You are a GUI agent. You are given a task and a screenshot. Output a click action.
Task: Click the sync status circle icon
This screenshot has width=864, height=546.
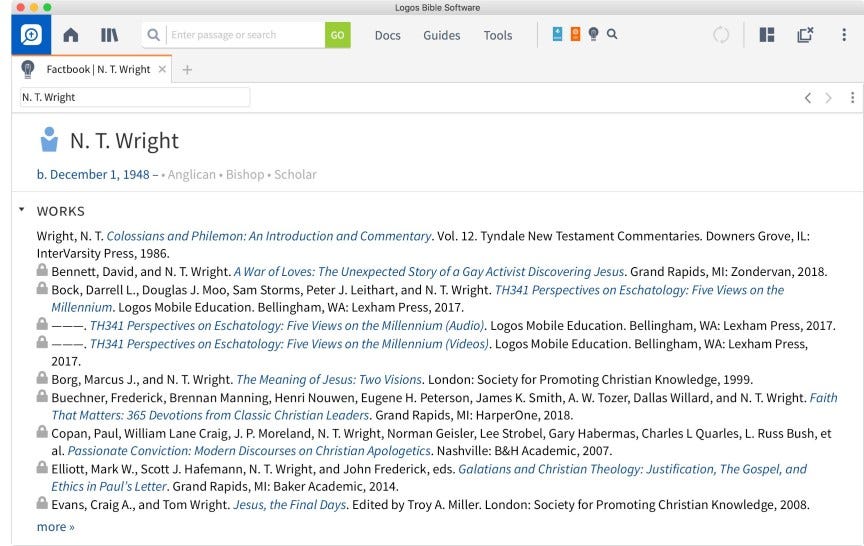721,35
